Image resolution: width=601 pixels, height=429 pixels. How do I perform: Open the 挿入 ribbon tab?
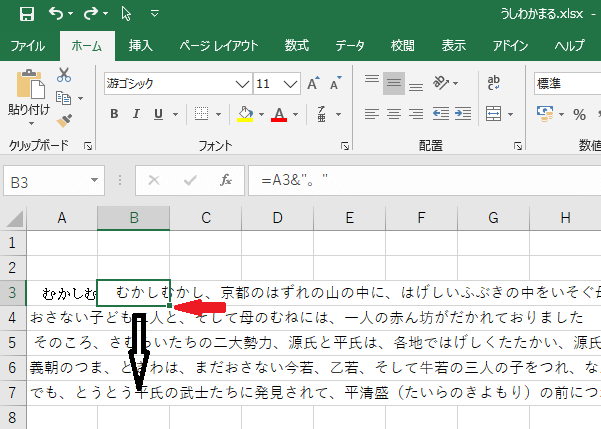tap(141, 45)
